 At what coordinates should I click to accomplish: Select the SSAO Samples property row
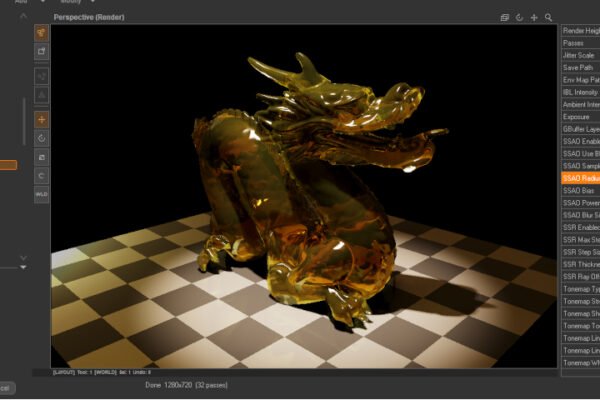coord(580,166)
